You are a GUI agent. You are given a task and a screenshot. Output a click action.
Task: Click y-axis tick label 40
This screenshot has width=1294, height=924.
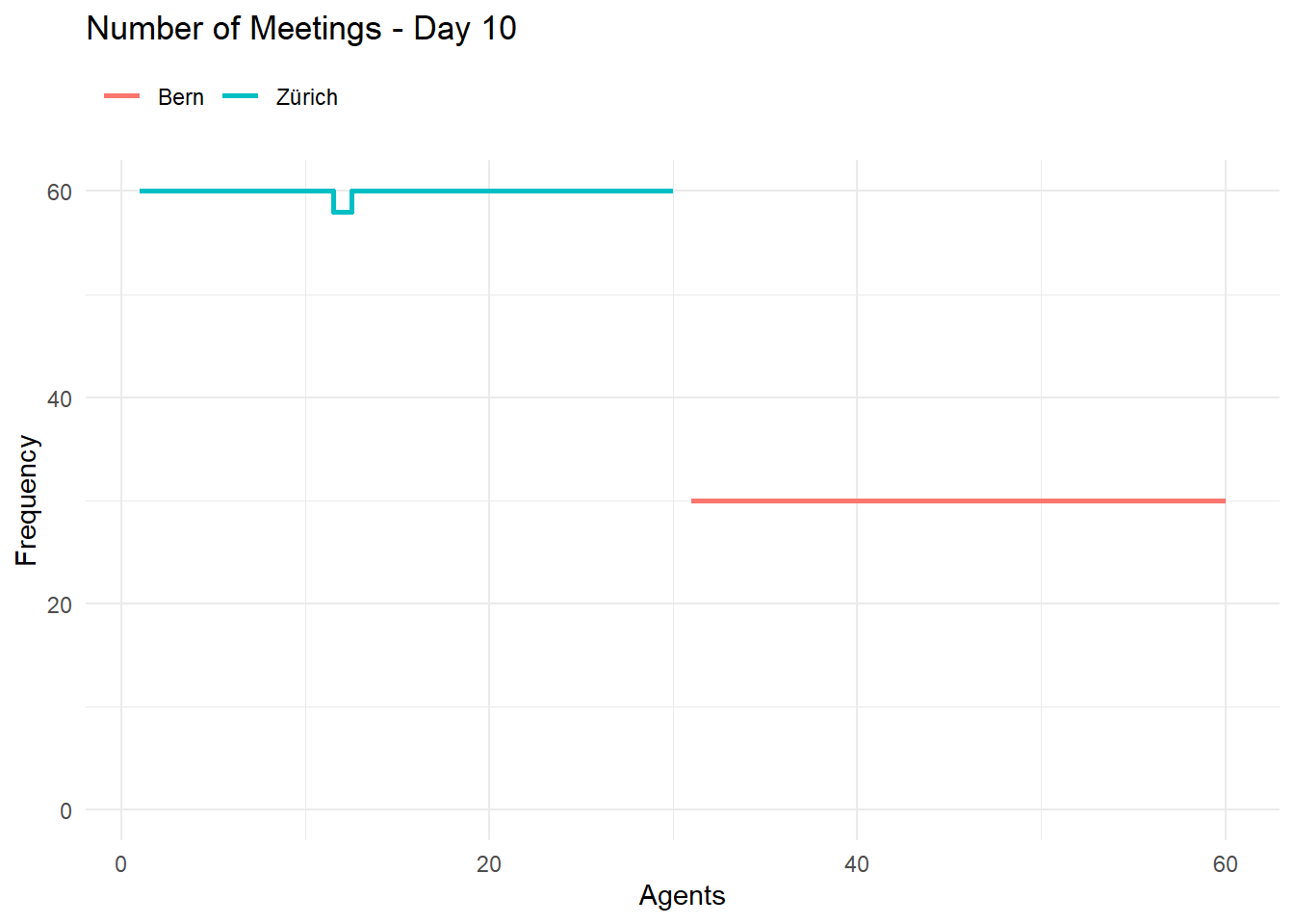pos(60,398)
